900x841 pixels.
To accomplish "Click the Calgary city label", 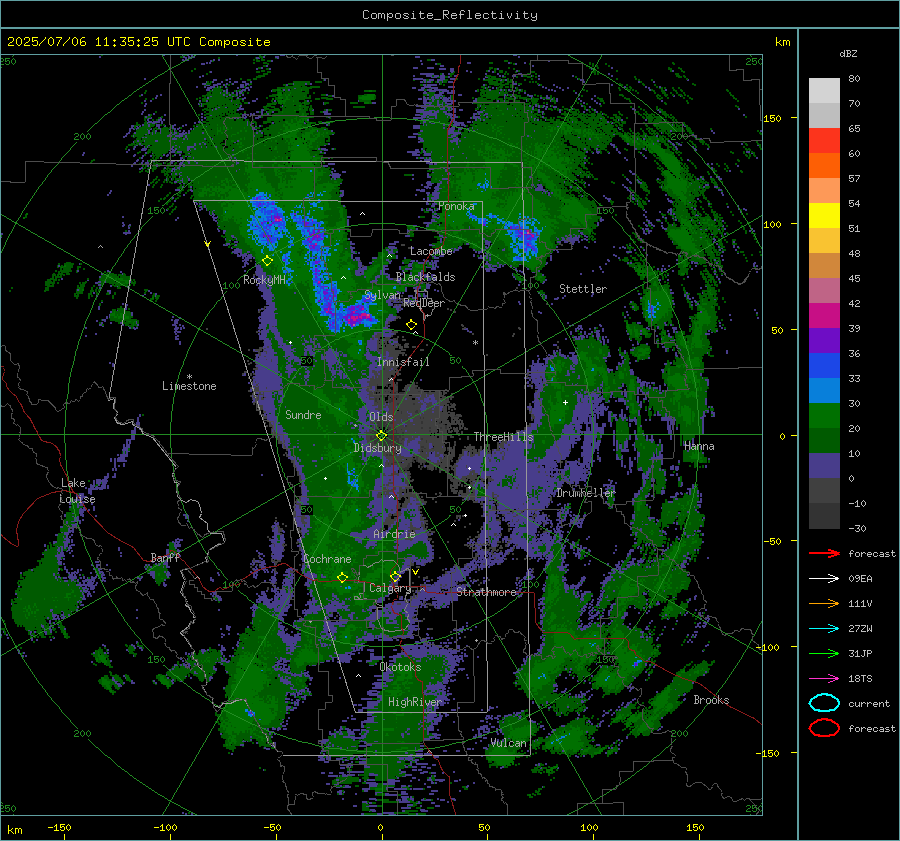I will 390,588.
